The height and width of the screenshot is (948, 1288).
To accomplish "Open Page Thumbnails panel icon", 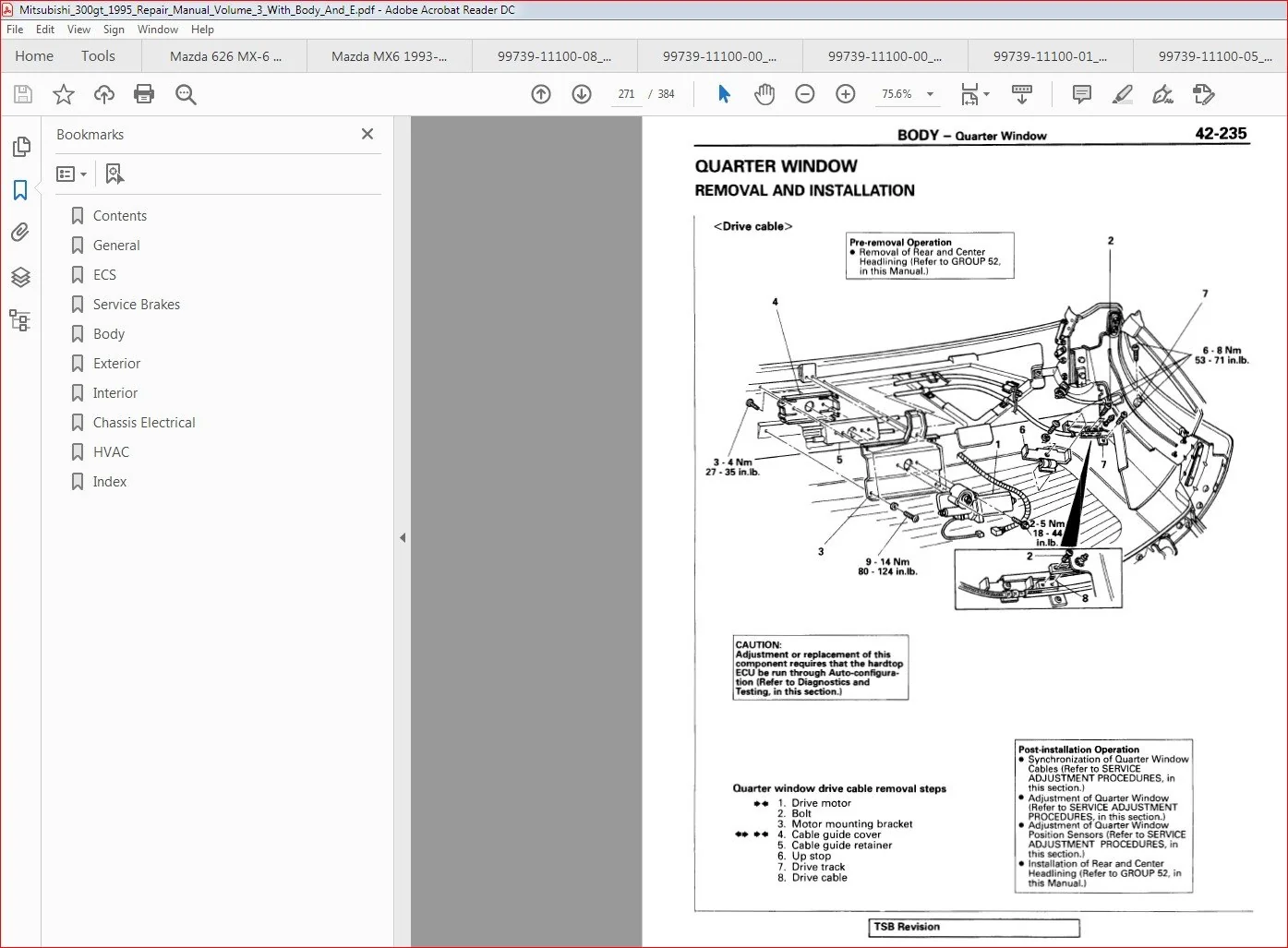I will (x=20, y=147).
